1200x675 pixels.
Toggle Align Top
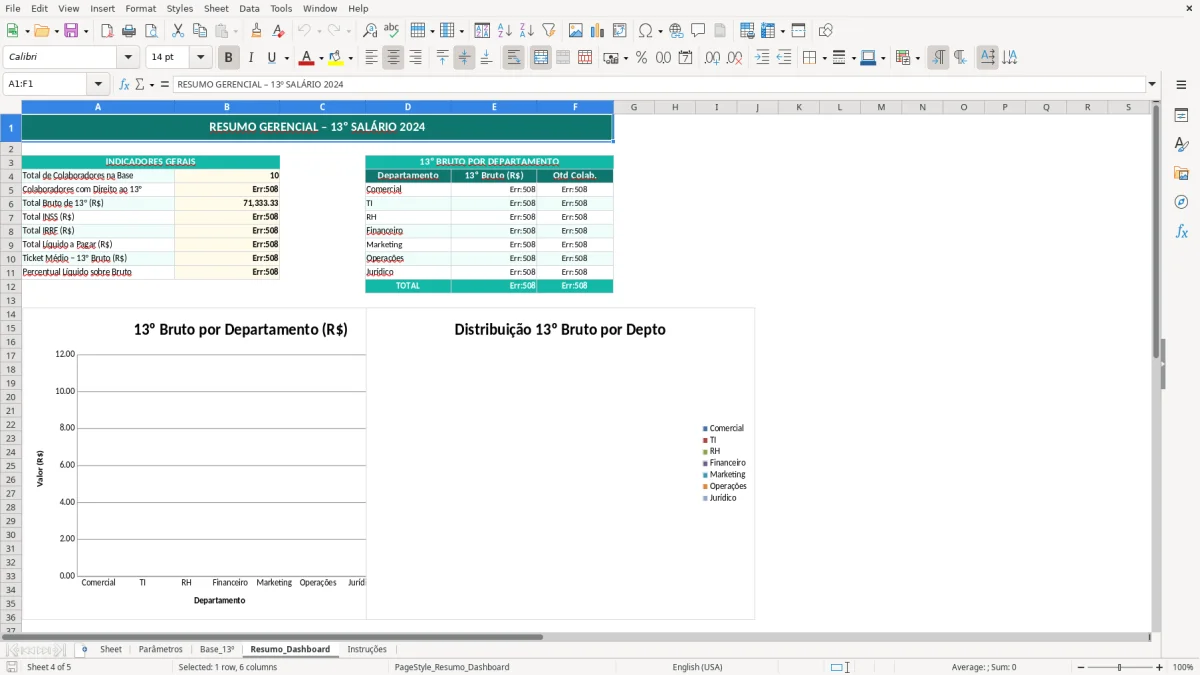(442, 58)
